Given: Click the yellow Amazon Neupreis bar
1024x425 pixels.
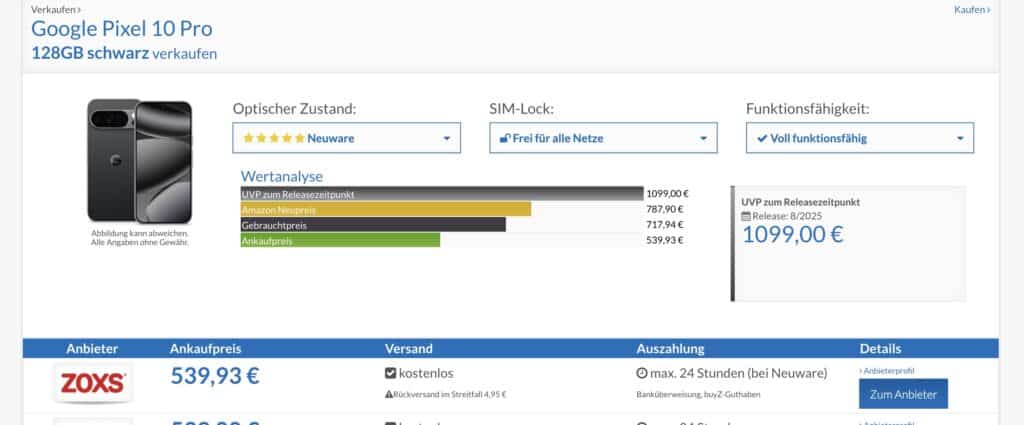Looking at the screenshot, I should tap(385, 209).
